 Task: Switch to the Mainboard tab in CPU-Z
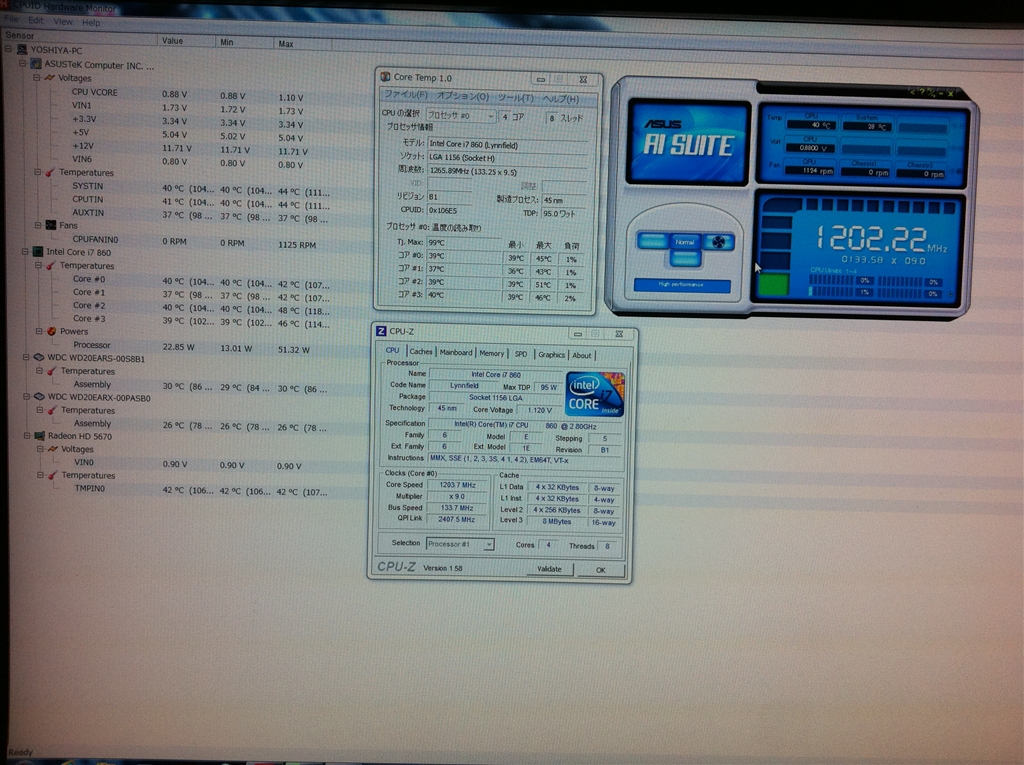click(455, 352)
